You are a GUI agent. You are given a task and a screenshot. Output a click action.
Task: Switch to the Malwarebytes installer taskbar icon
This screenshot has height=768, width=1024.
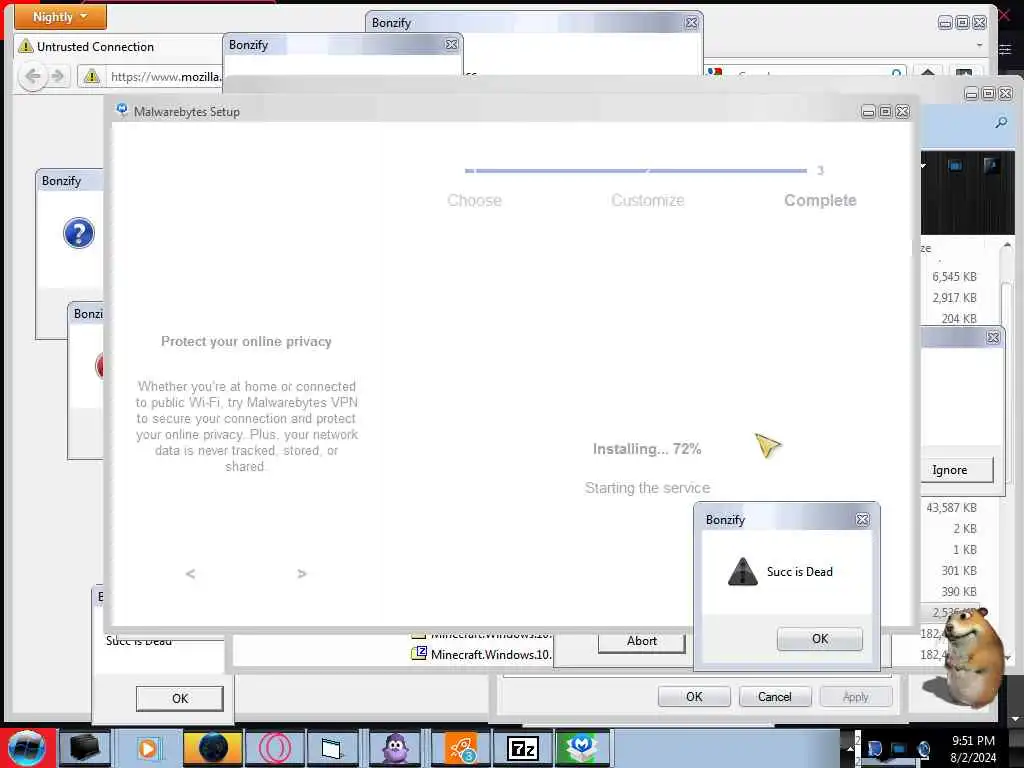pos(583,748)
